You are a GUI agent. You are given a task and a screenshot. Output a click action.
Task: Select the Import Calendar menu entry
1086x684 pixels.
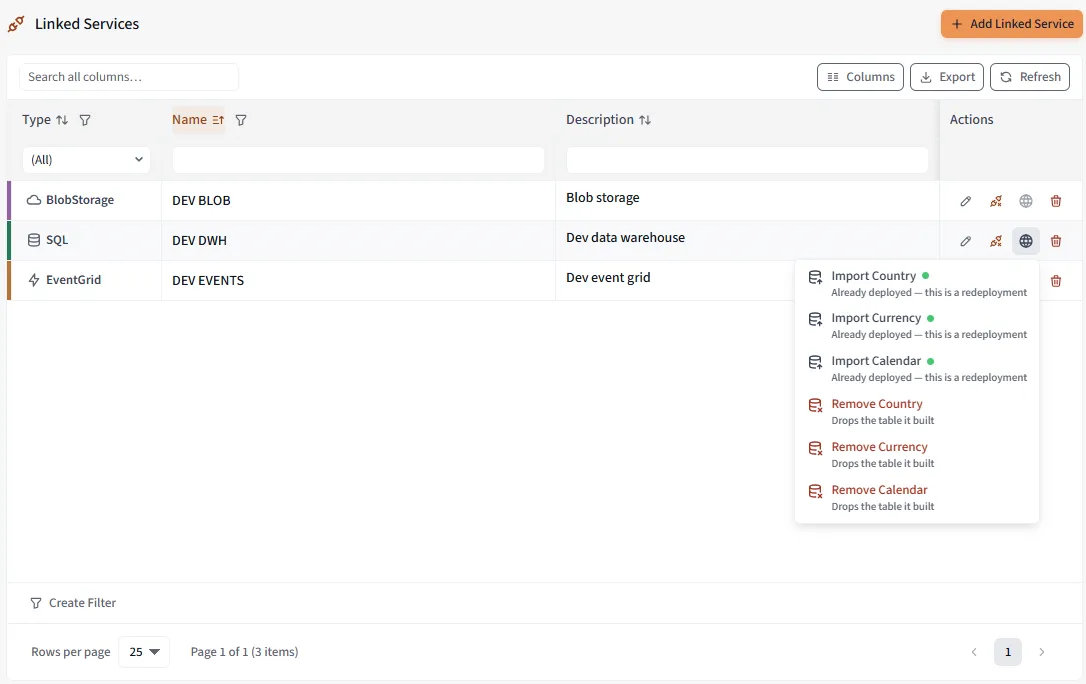point(917,369)
